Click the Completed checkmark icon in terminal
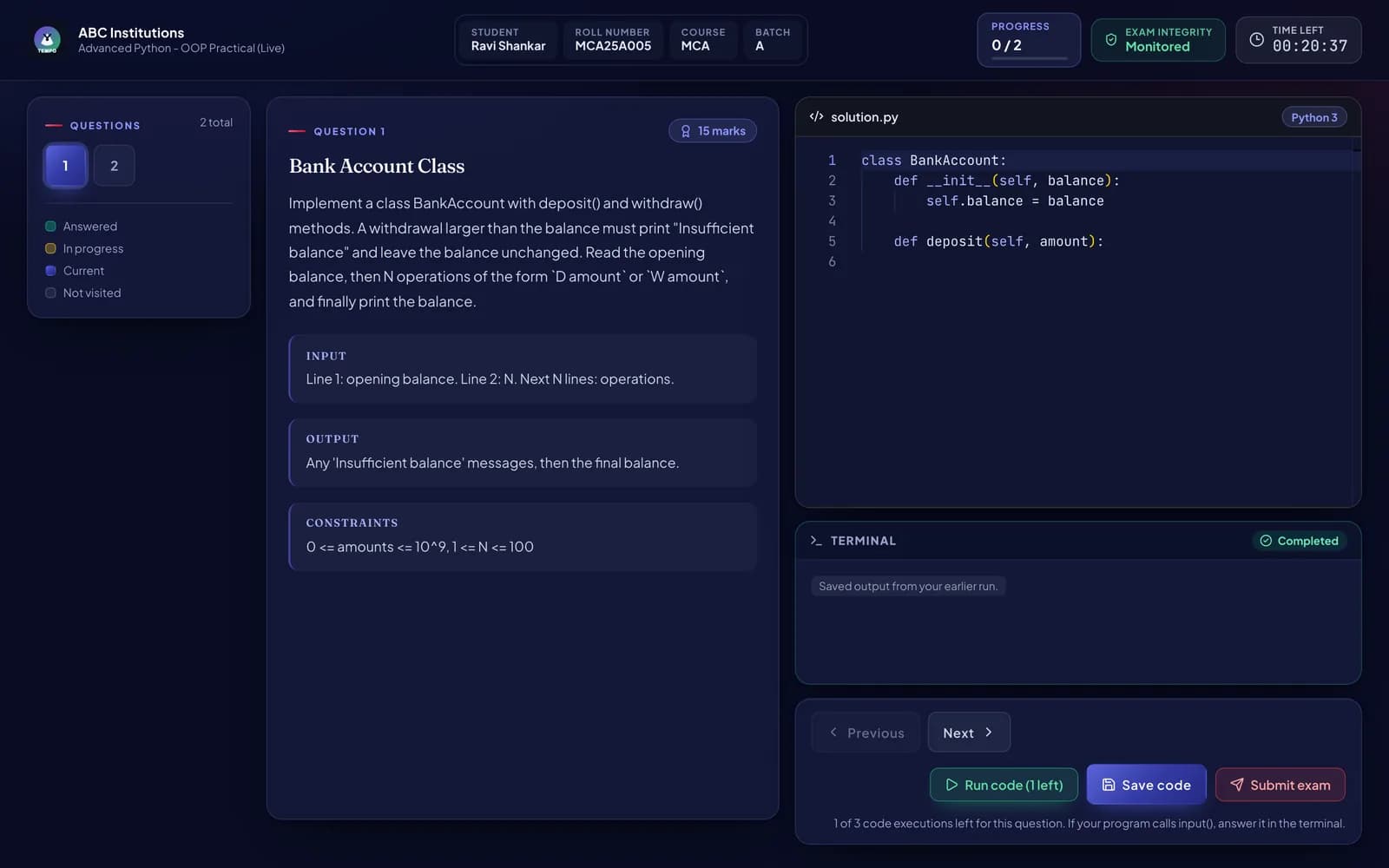This screenshot has height=868, width=1389. click(x=1266, y=541)
